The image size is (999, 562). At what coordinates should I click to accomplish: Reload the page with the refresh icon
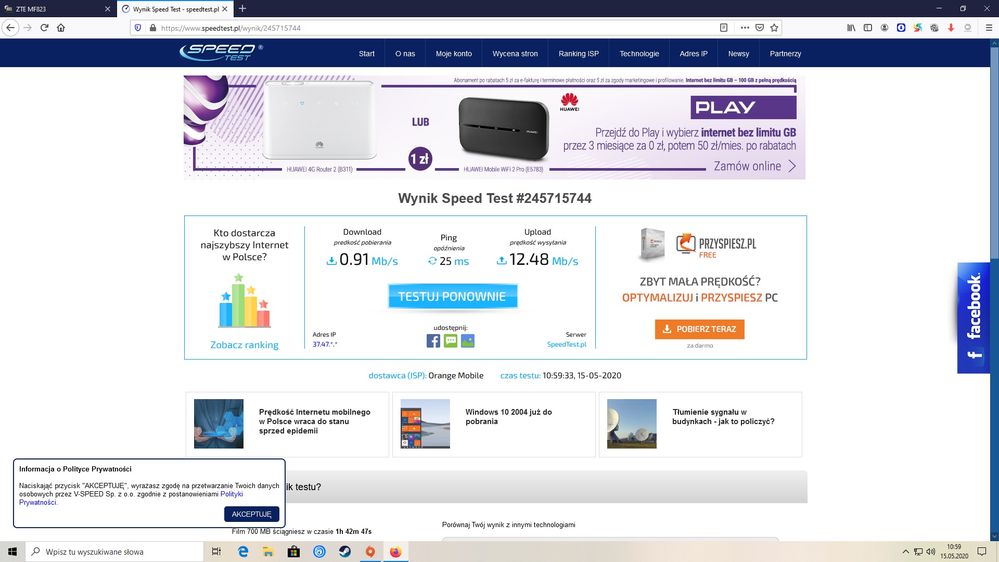(44, 27)
